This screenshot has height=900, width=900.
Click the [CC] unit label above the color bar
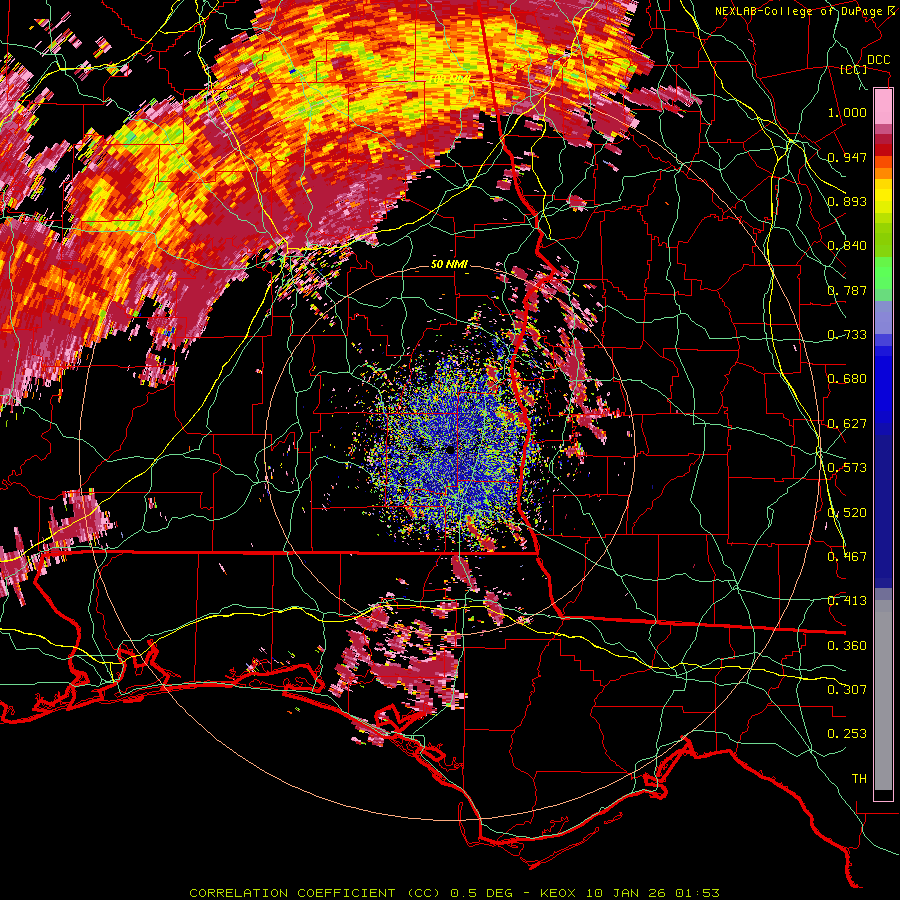pos(854,69)
